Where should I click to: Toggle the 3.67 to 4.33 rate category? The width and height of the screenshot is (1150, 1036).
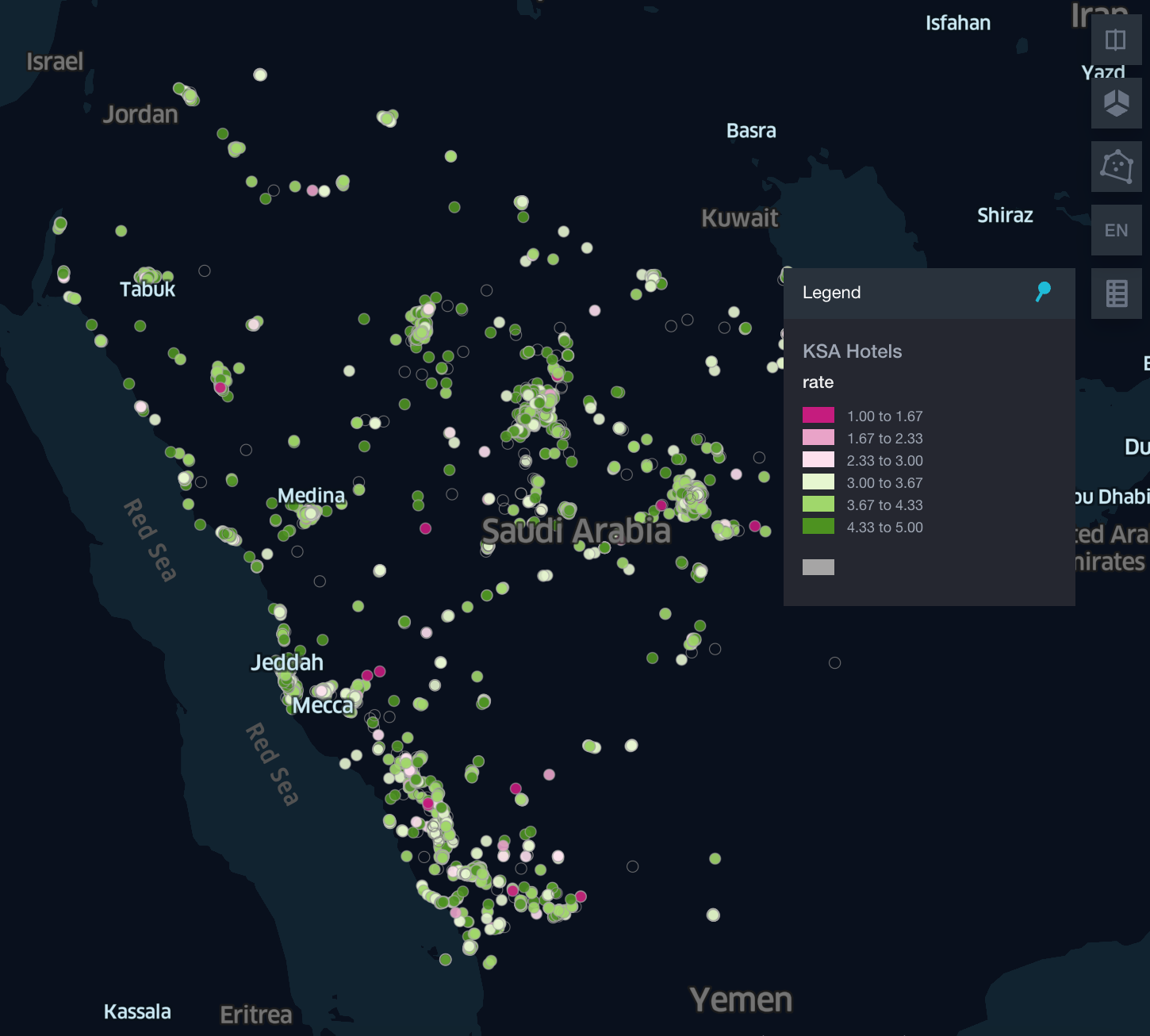pyautogui.click(x=818, y=505)
